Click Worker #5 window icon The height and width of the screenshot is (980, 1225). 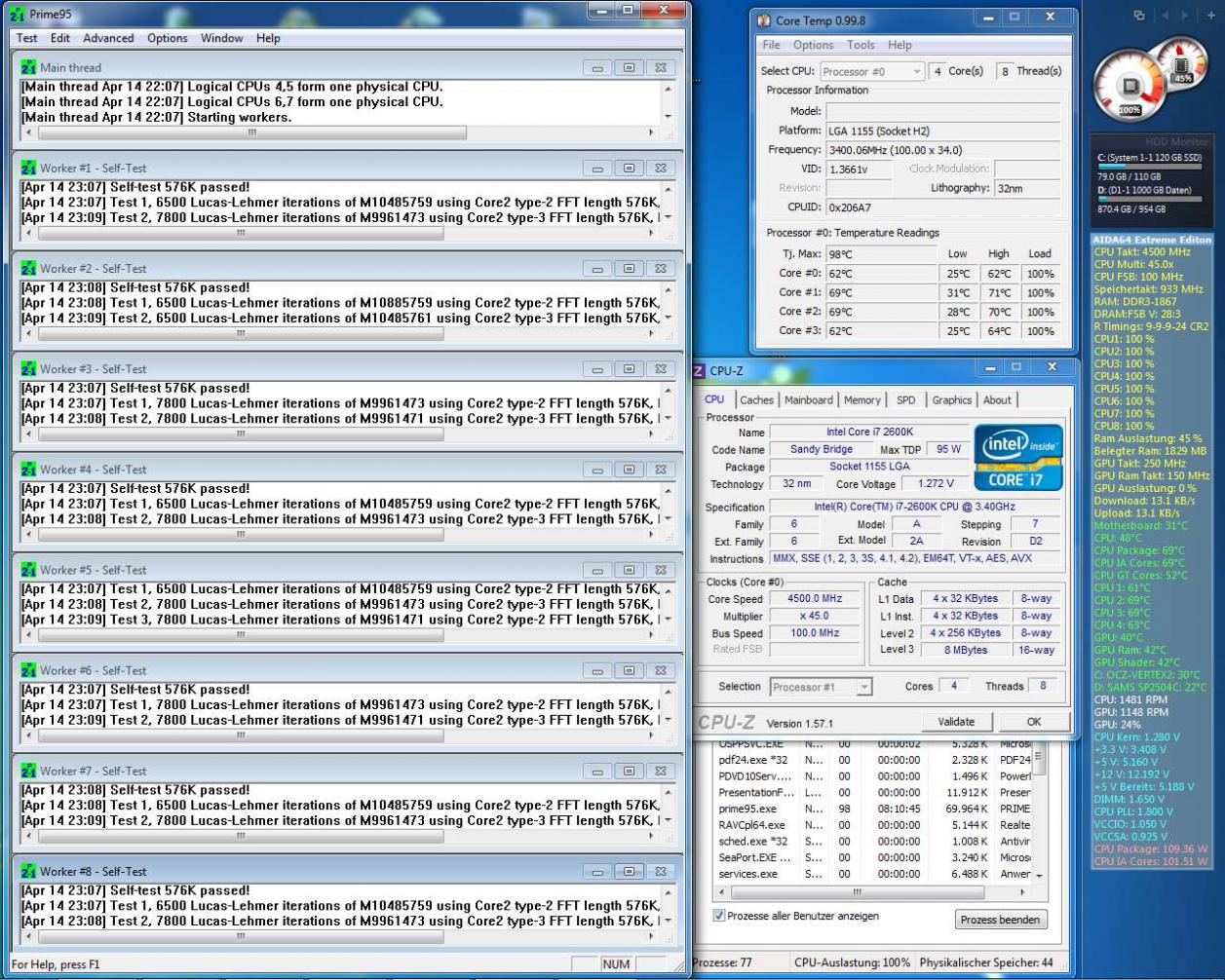[x=28, y=570]
